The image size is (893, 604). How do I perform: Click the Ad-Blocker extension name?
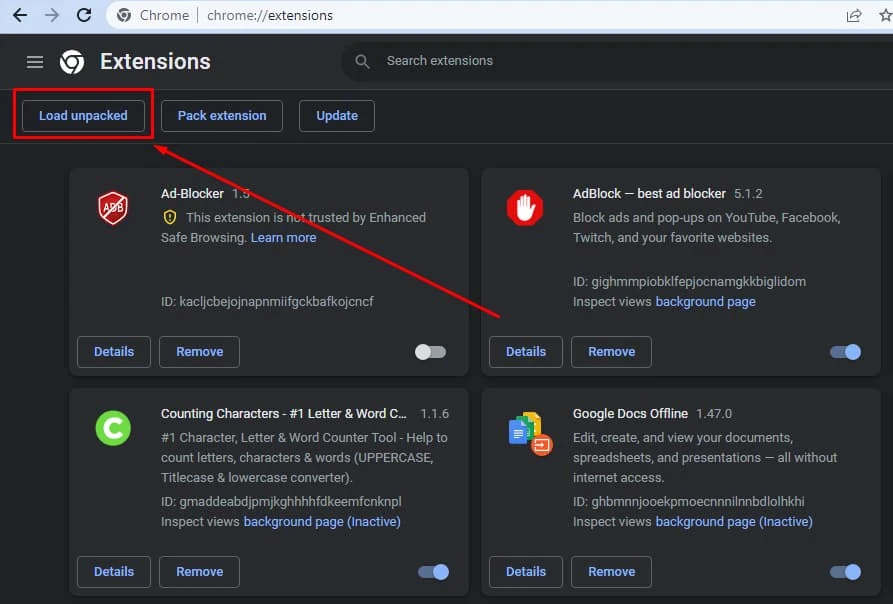[x=192, y=194]
